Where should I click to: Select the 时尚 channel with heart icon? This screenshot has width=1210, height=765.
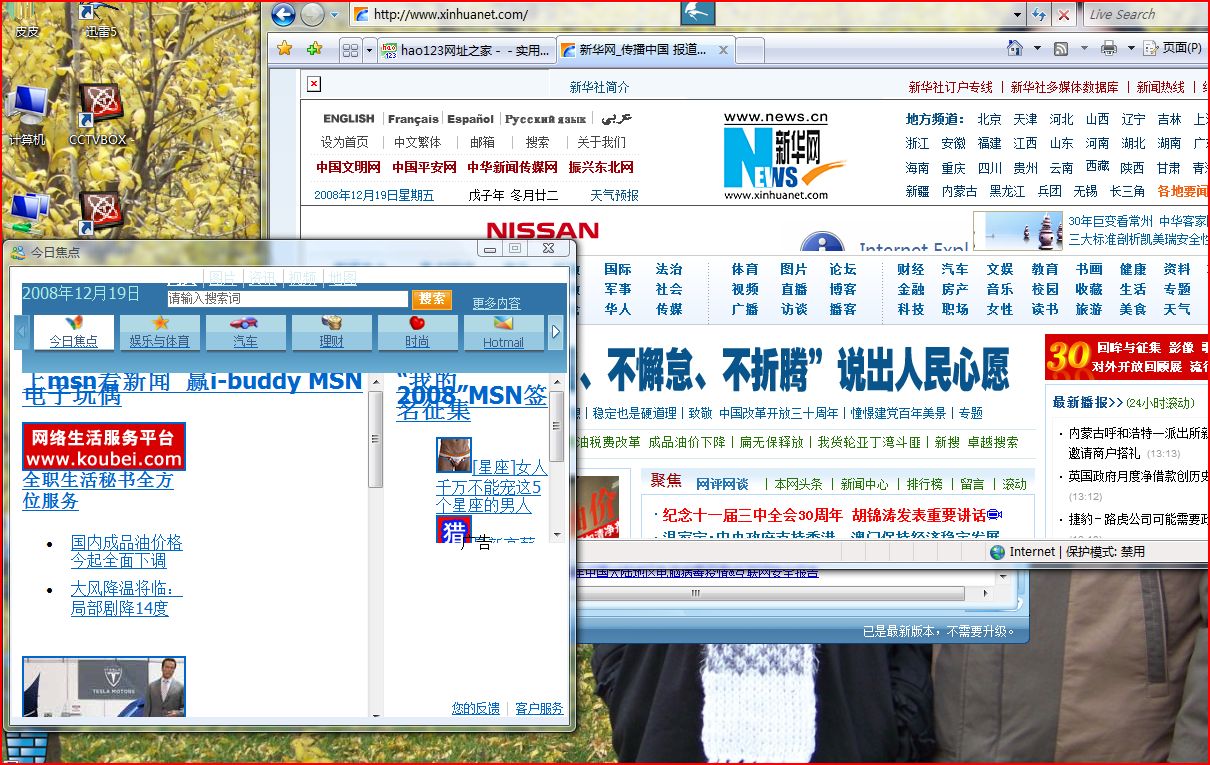[417, 332]
